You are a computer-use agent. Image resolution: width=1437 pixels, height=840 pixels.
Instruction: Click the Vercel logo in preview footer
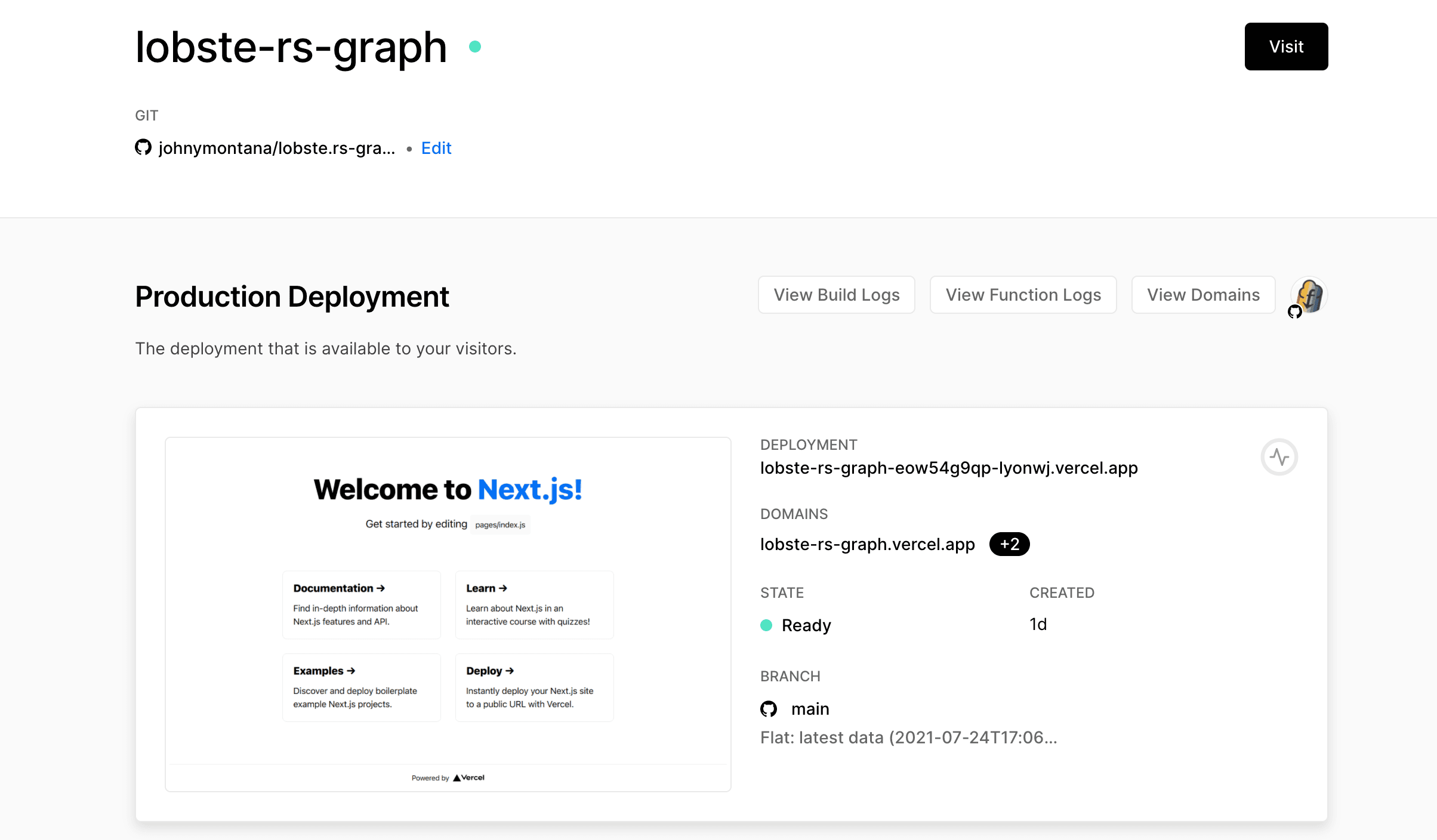coord(469,777)
